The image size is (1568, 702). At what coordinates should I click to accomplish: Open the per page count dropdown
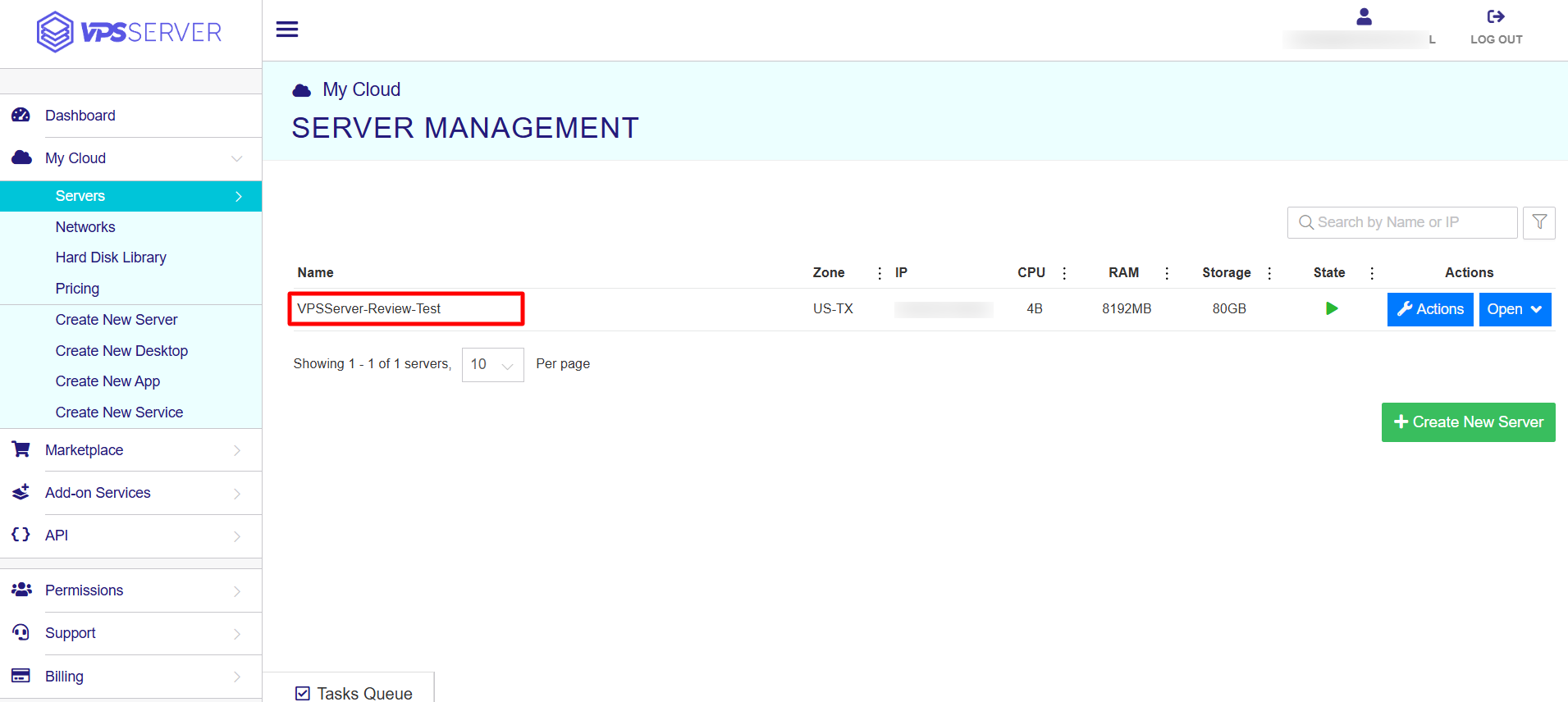(x=492, y=364)
